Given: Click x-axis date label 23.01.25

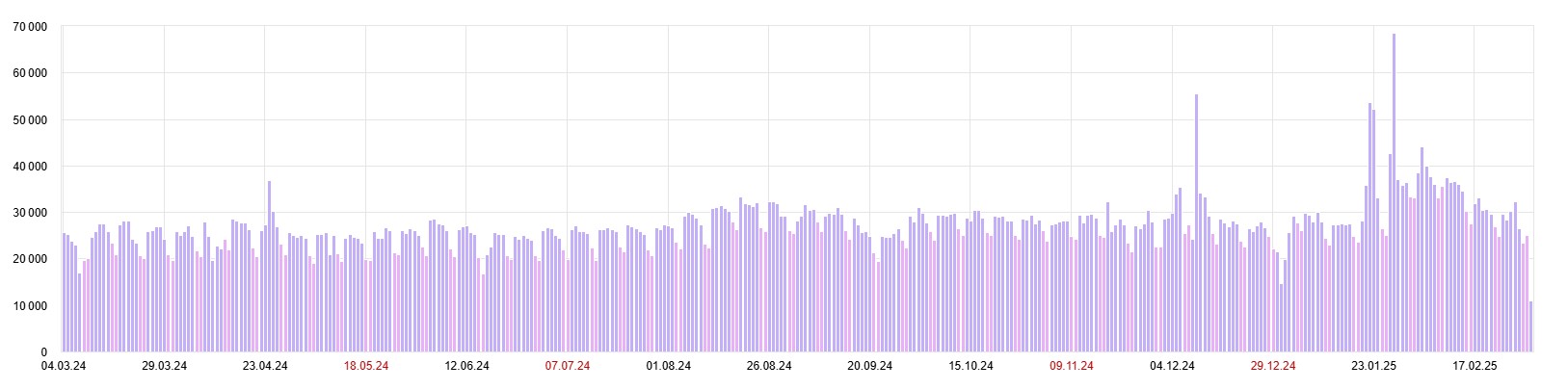Looking at the screenshot, I should tap(1373, 366).
